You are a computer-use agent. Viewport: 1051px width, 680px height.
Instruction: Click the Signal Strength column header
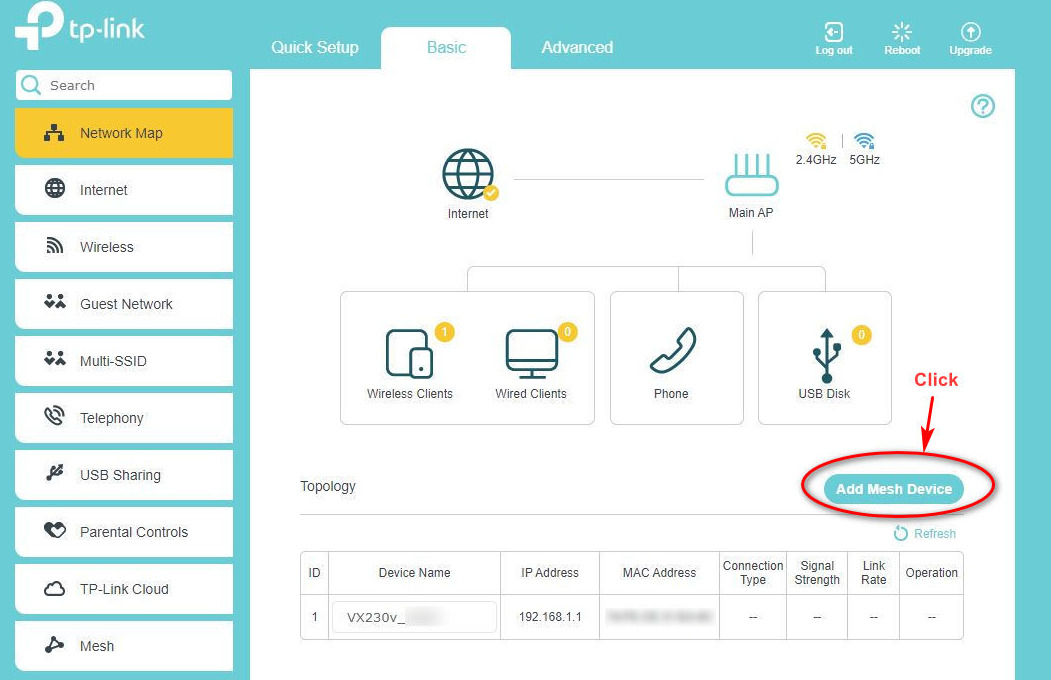coord(817,573)
